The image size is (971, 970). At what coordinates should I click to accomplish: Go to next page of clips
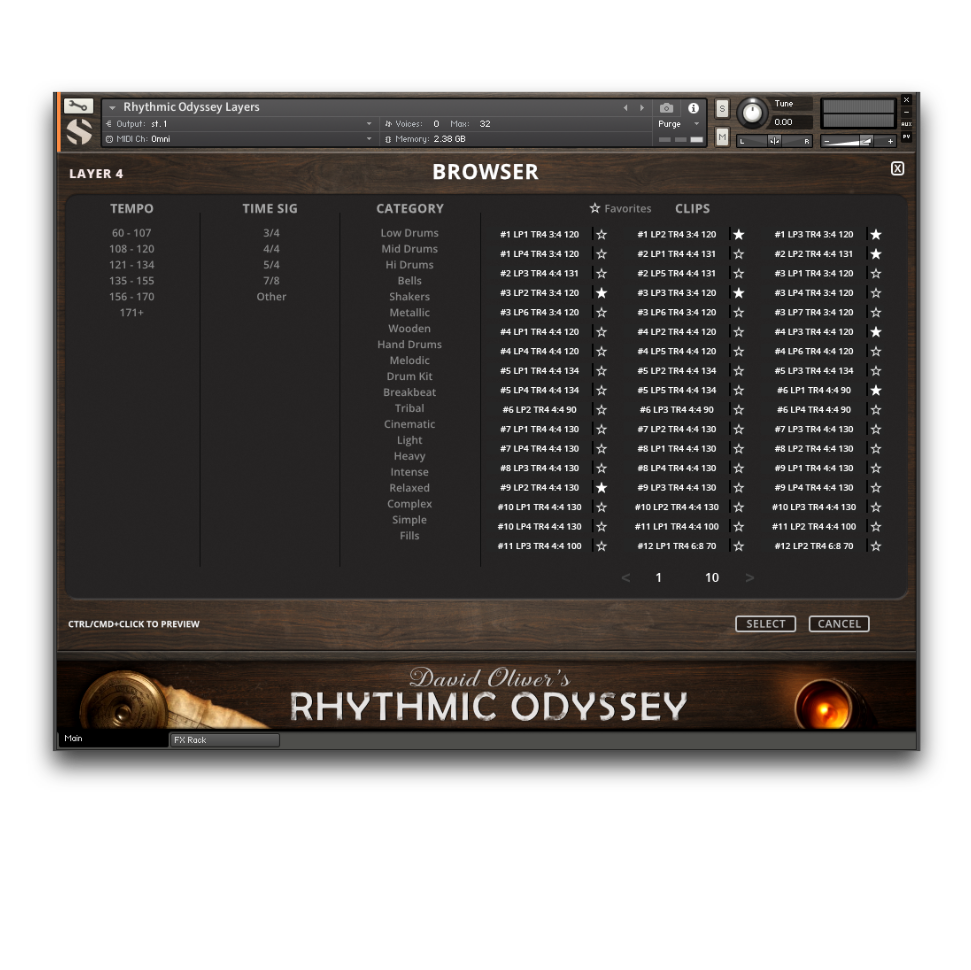(750, 578)
